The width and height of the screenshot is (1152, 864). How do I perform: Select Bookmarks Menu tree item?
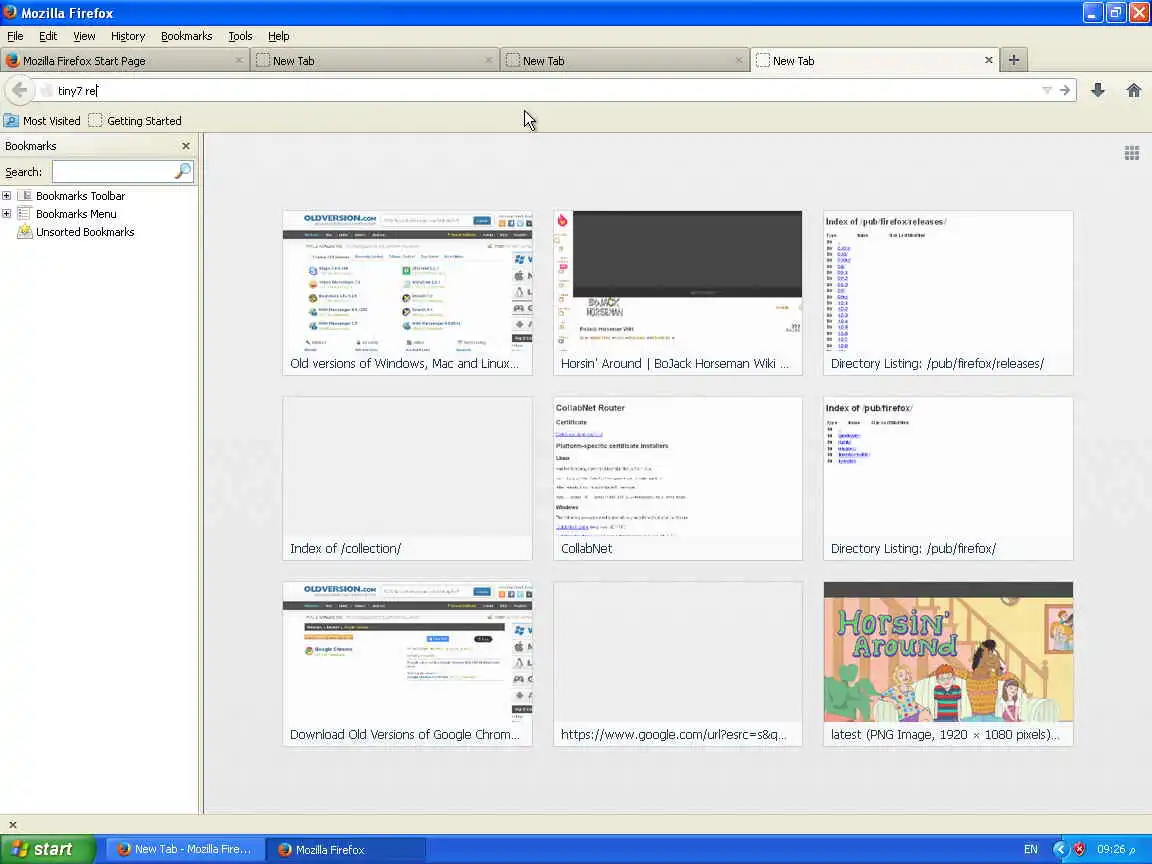click(67, 214)
